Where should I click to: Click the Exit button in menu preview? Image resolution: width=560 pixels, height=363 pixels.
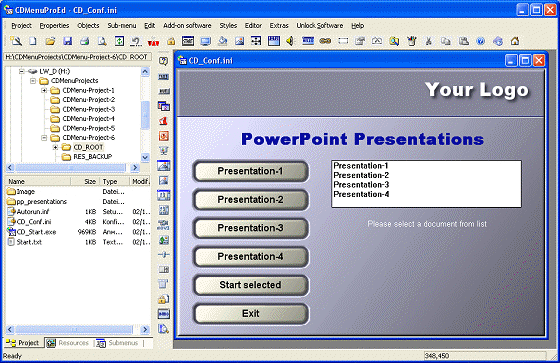[x=251, y=314]
